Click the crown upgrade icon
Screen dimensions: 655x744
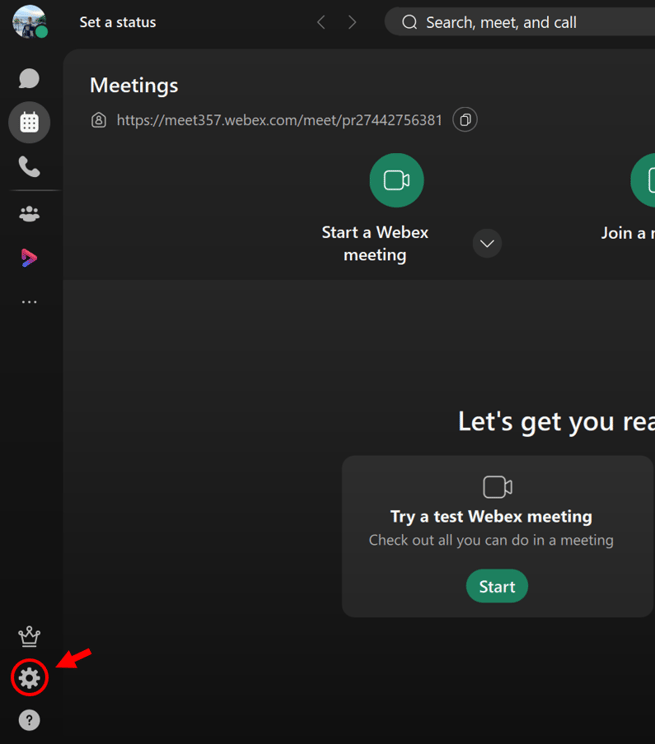pyautogui.click(x=29, y=637)
